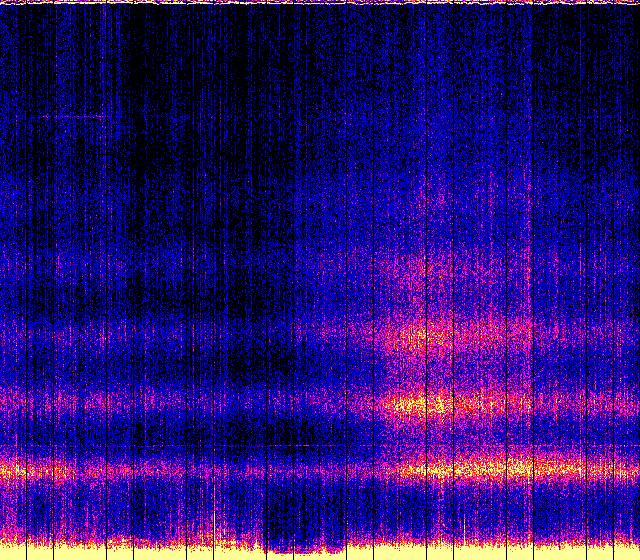Click the blue region below the lowest band
Image resolution: width=640 pixels, height=560 pixels.
pos(300,505)
